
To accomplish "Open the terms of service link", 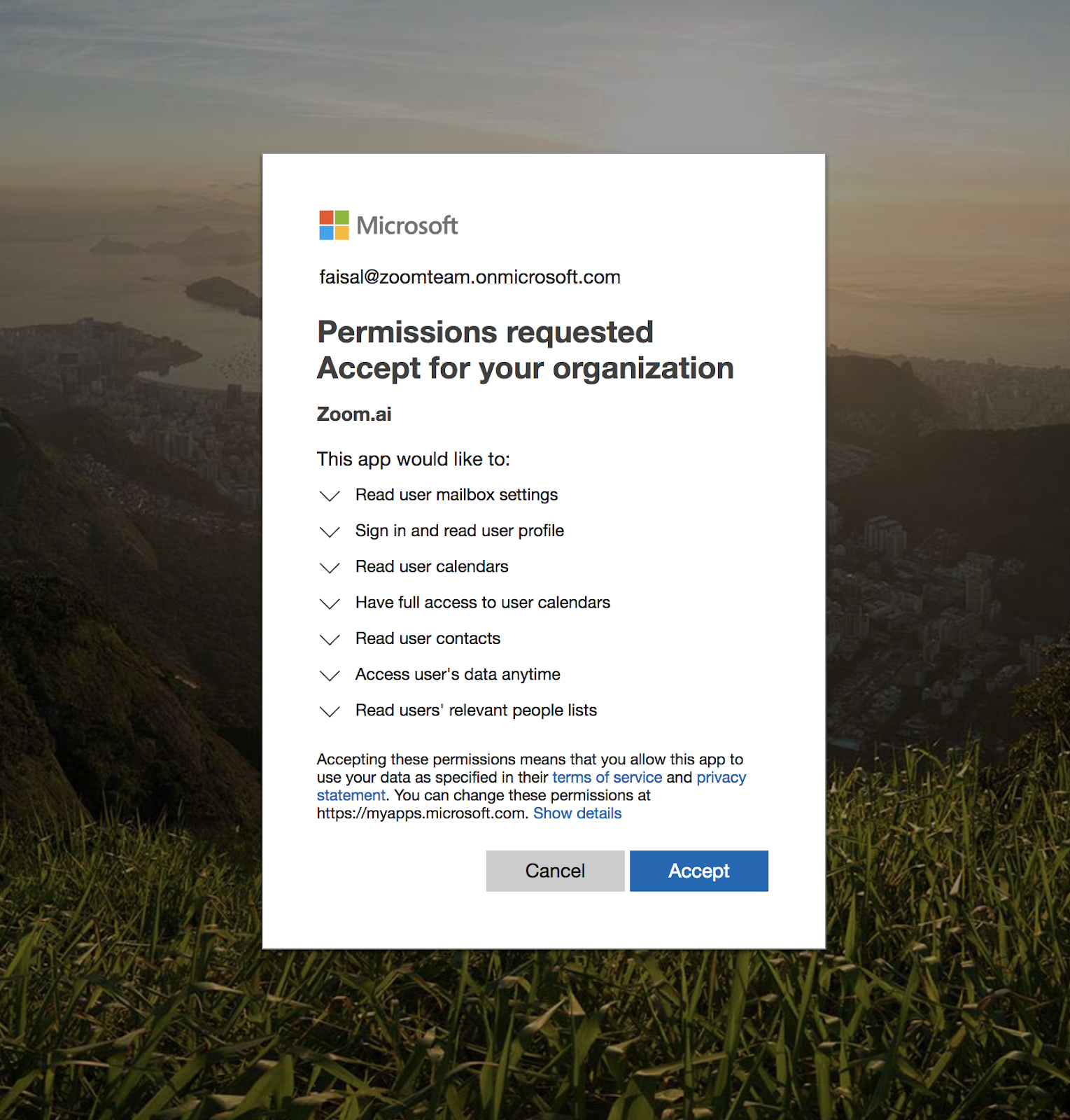I will (x=607, y=777).
